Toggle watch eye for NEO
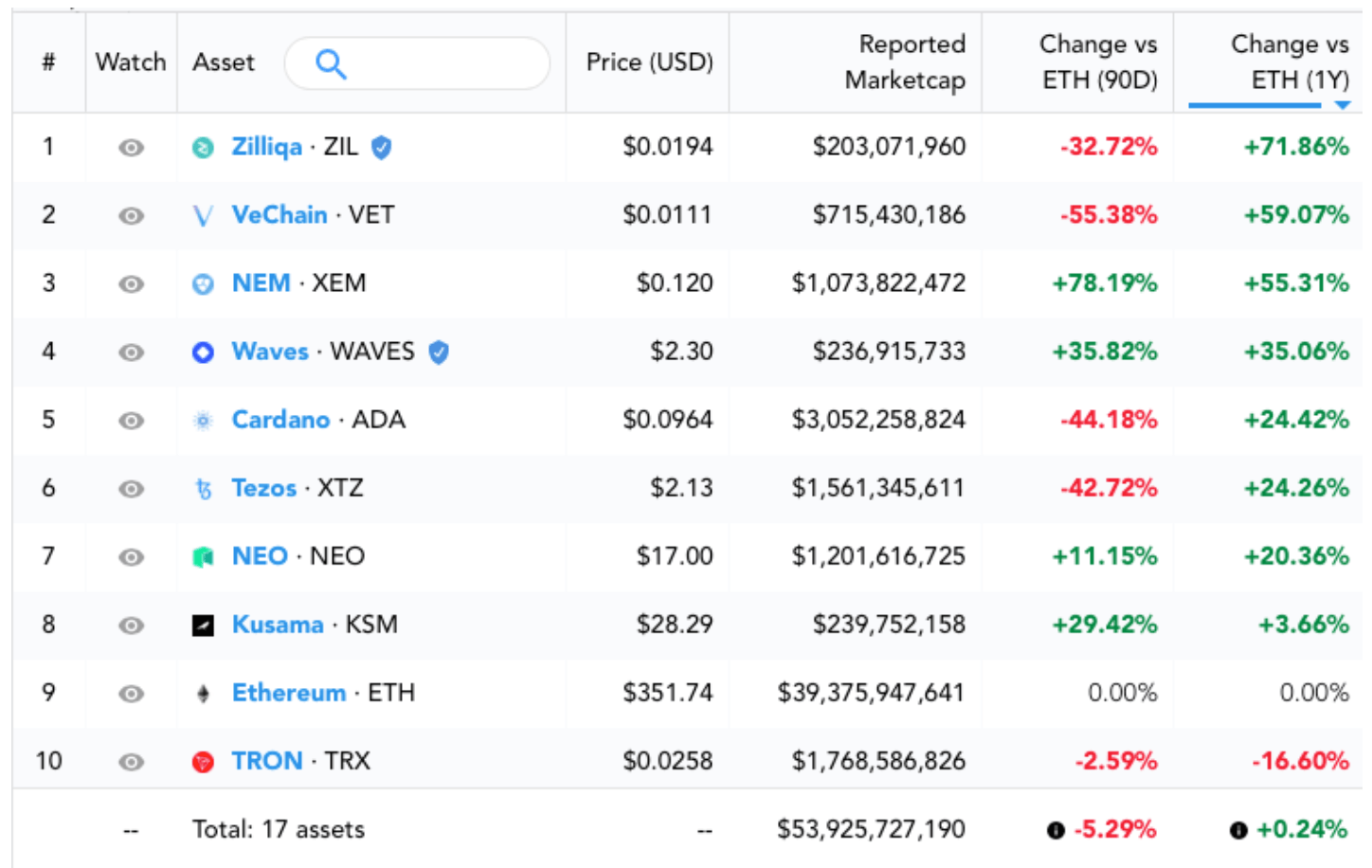The width and height of the screenshot is (1372, 868). click(x=131, y=557)
